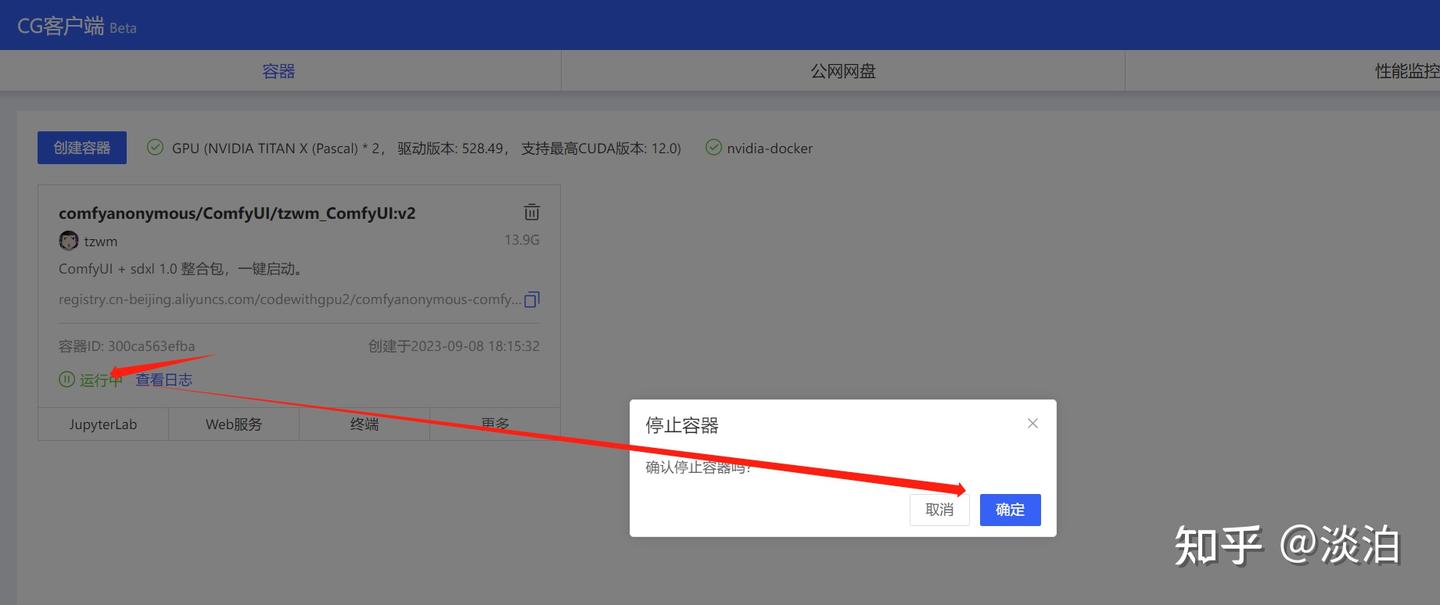Confirm stopping the container with 确定
This screenshot has width=1440, height=605.
(x=1010, y=510)
